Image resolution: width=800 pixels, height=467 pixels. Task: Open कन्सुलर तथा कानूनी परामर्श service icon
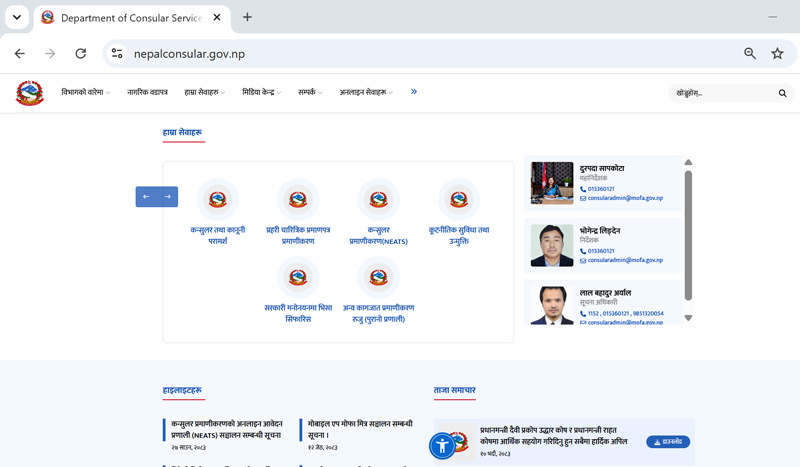point(218,199)
